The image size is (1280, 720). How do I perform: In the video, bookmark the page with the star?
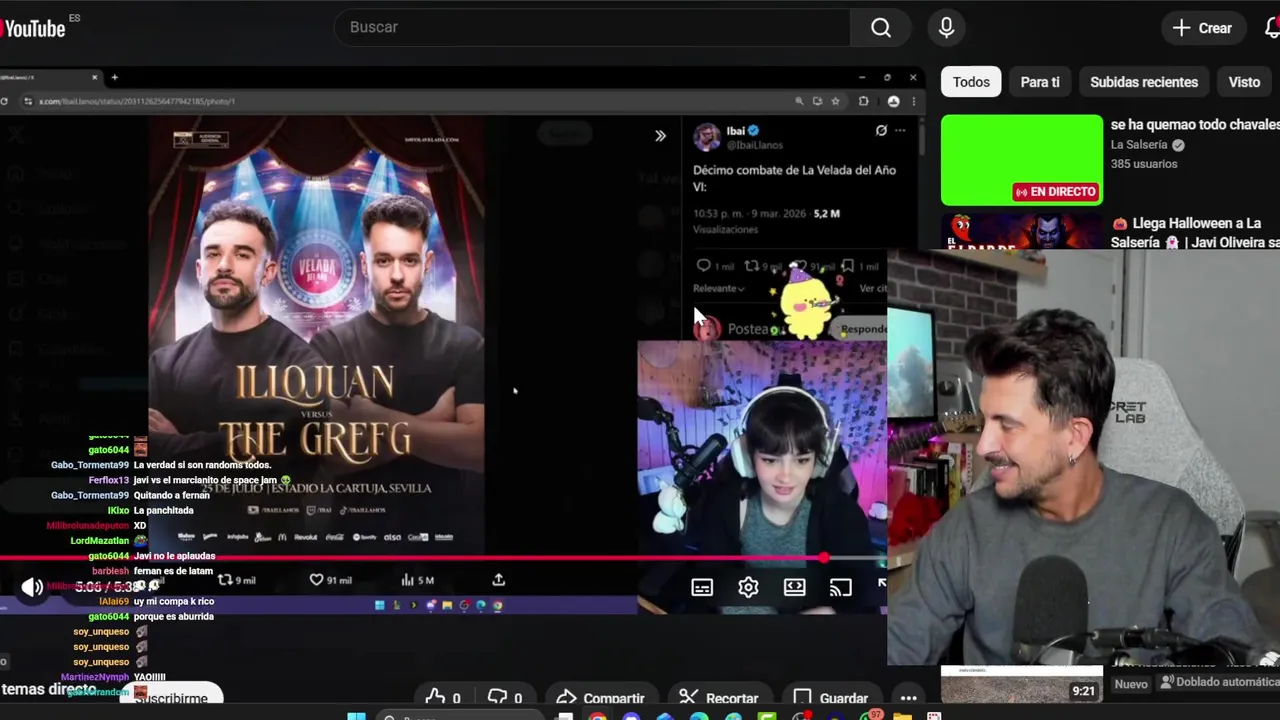835,101
